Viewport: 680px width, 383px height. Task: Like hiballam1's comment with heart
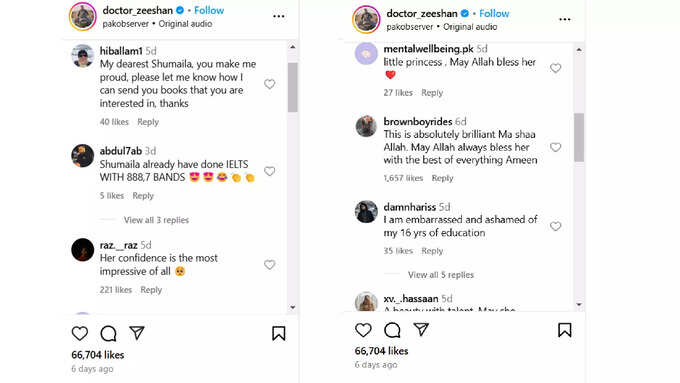coord(269,84)
